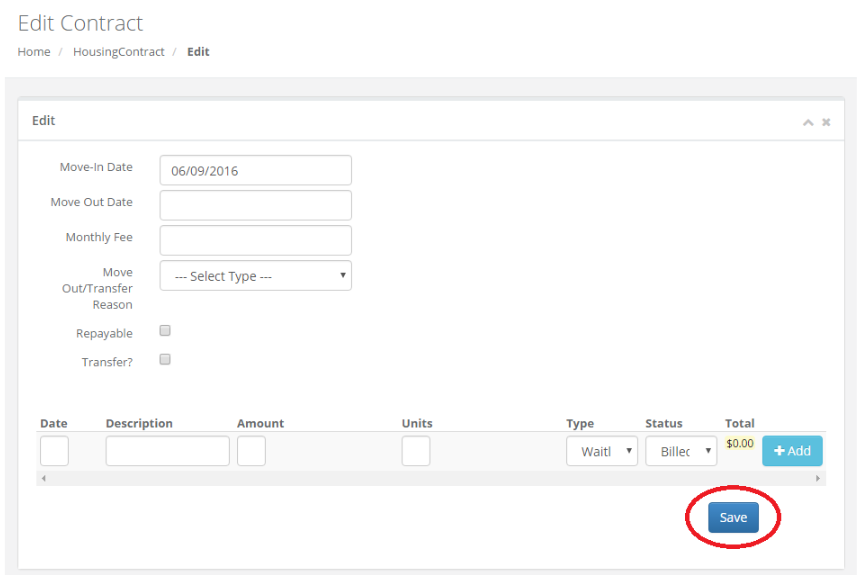857x575 pixels.
Task: Collapse the Edit panel with chevron icon
Action: (808, 122)
